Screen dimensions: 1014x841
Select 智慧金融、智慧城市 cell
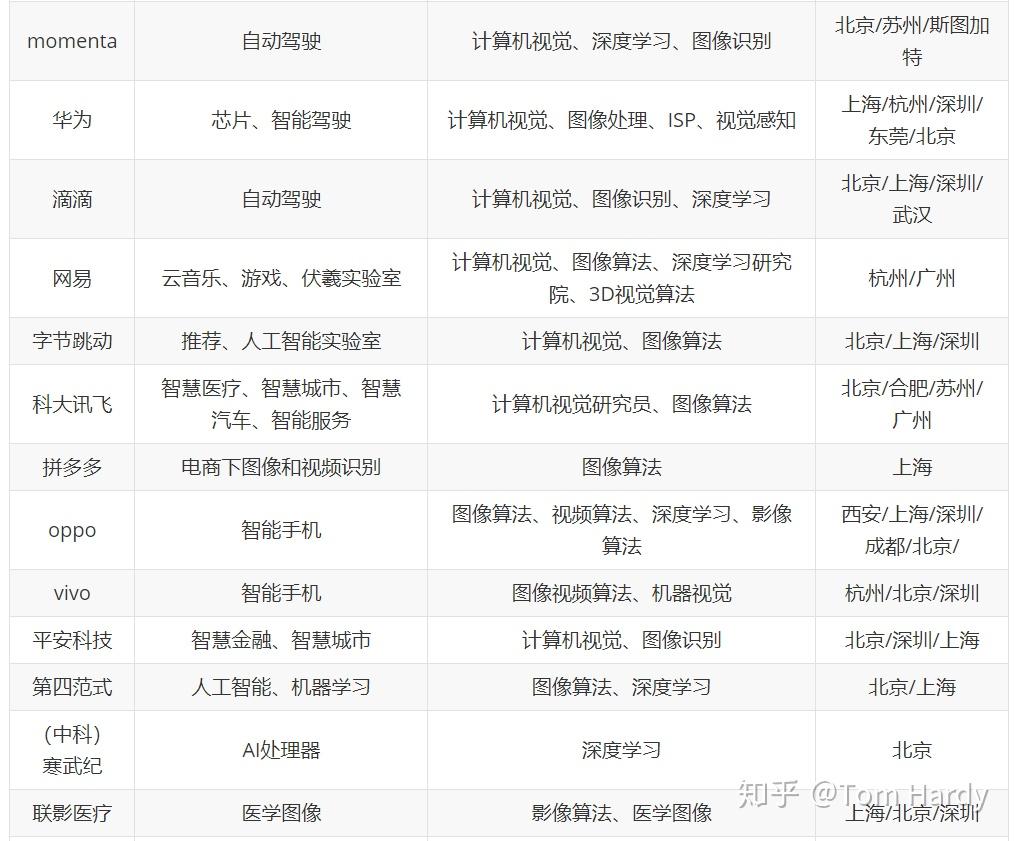tap(281, 640)
